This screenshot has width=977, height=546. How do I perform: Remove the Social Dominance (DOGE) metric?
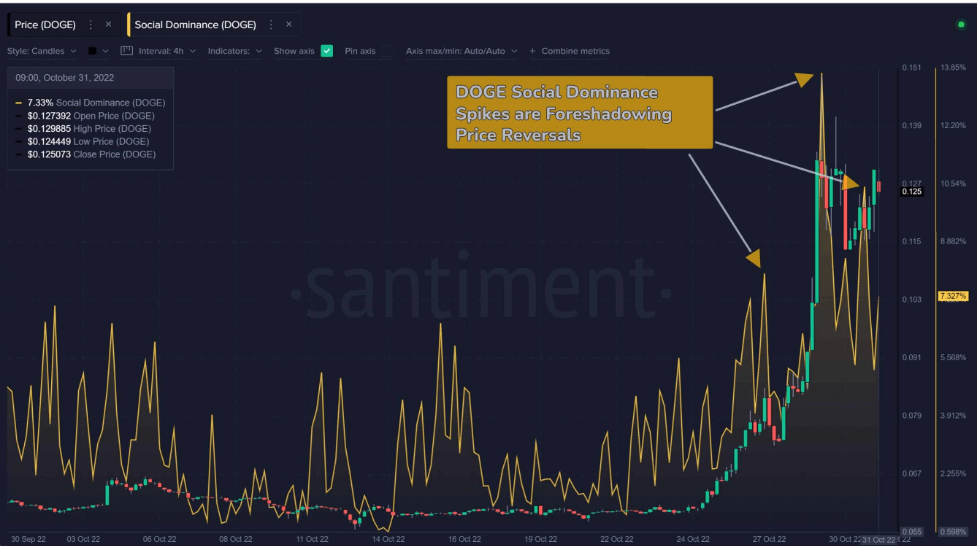[x=289, y=24]
